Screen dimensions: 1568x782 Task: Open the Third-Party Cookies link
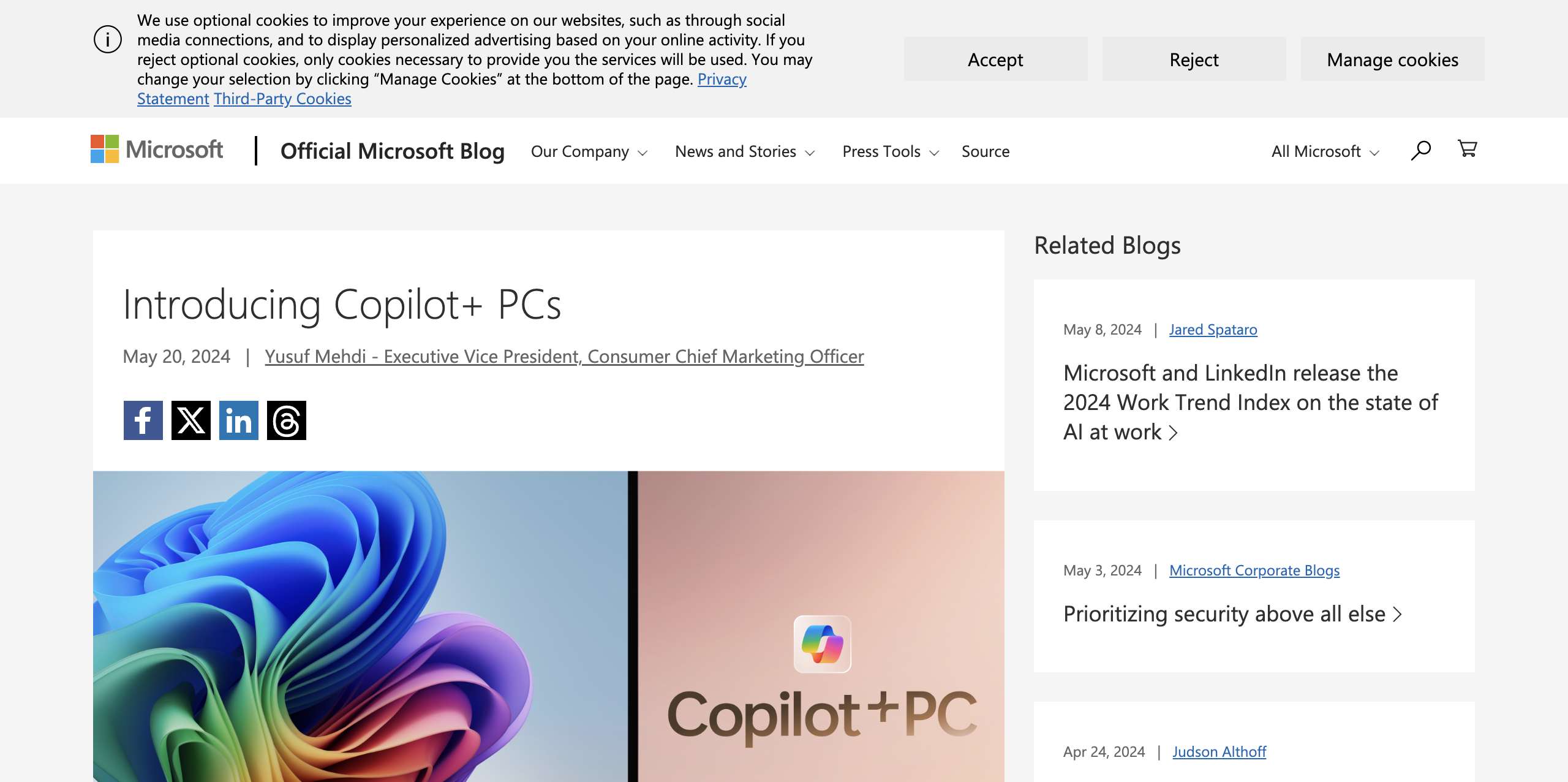(282, 99)
